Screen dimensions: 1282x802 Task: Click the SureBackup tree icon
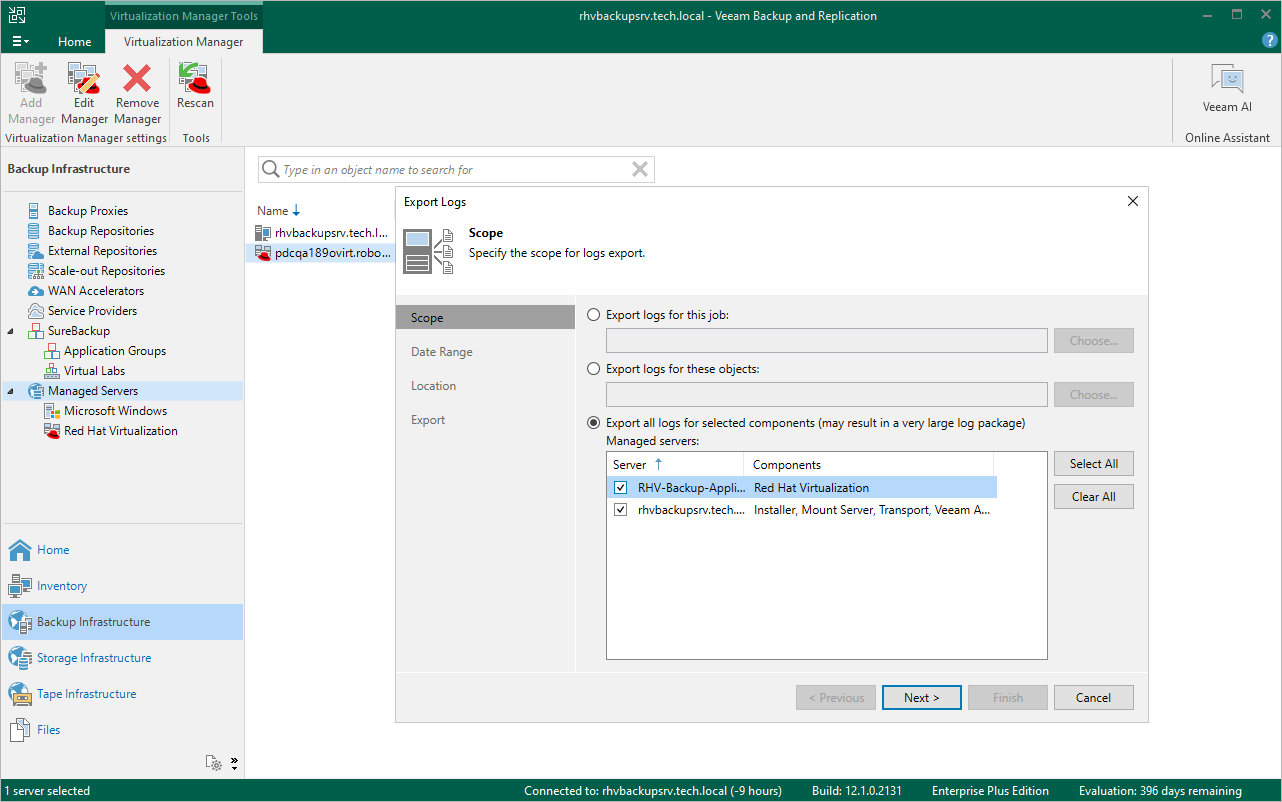click(x=37, y=331)
